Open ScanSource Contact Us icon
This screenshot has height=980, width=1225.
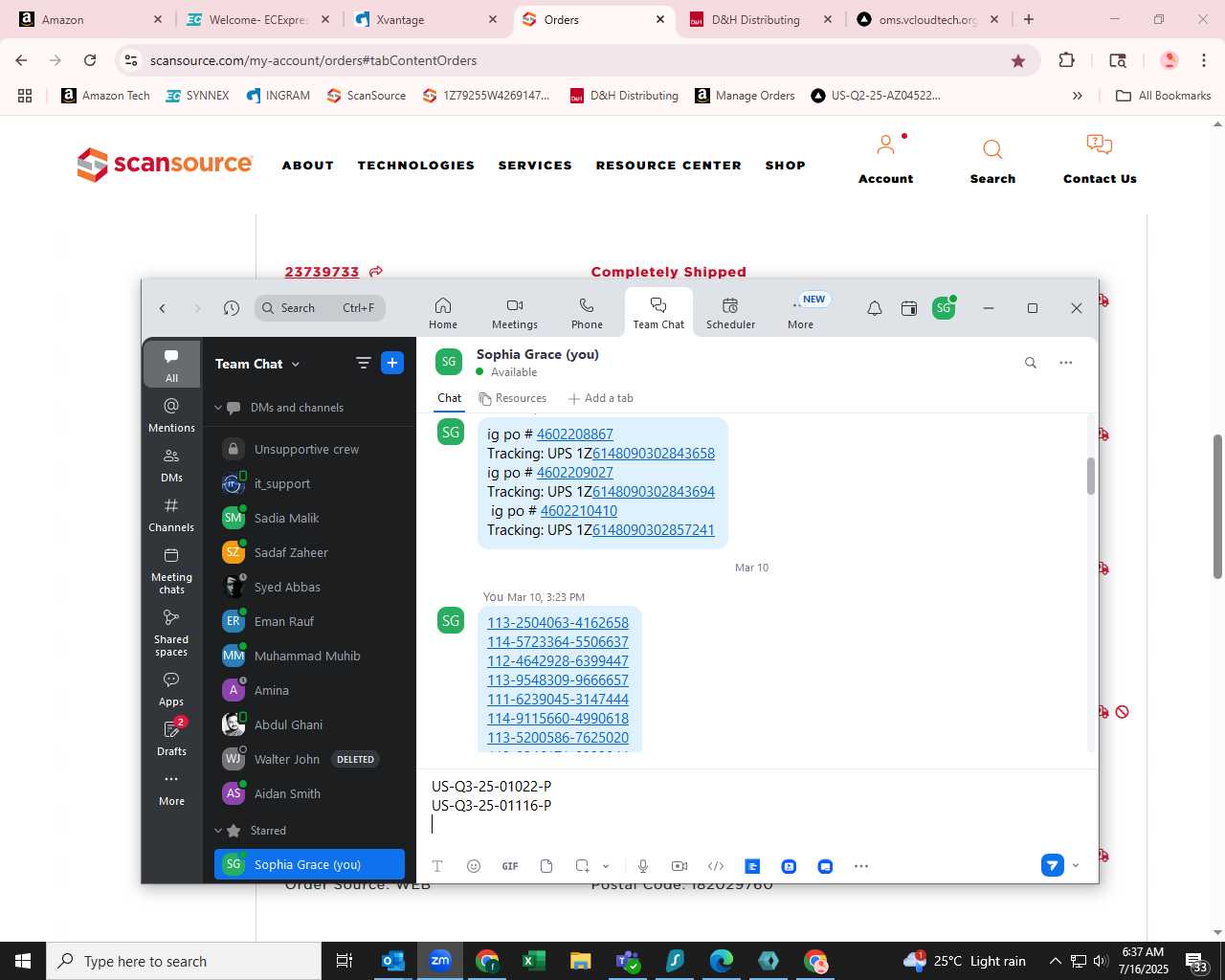click(1100, 159)
